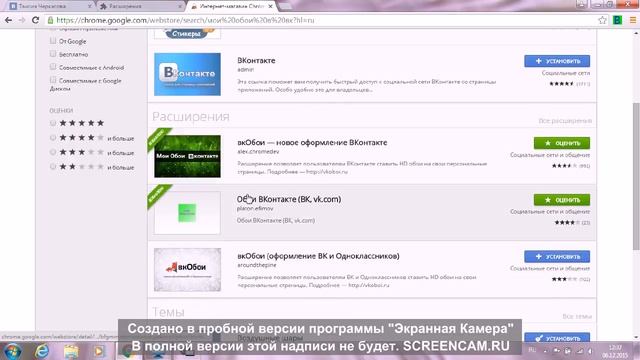The width and height of the screenshot is (640, 360).
Task: Click author aroundthepine
Action: [x=257, y=265]
